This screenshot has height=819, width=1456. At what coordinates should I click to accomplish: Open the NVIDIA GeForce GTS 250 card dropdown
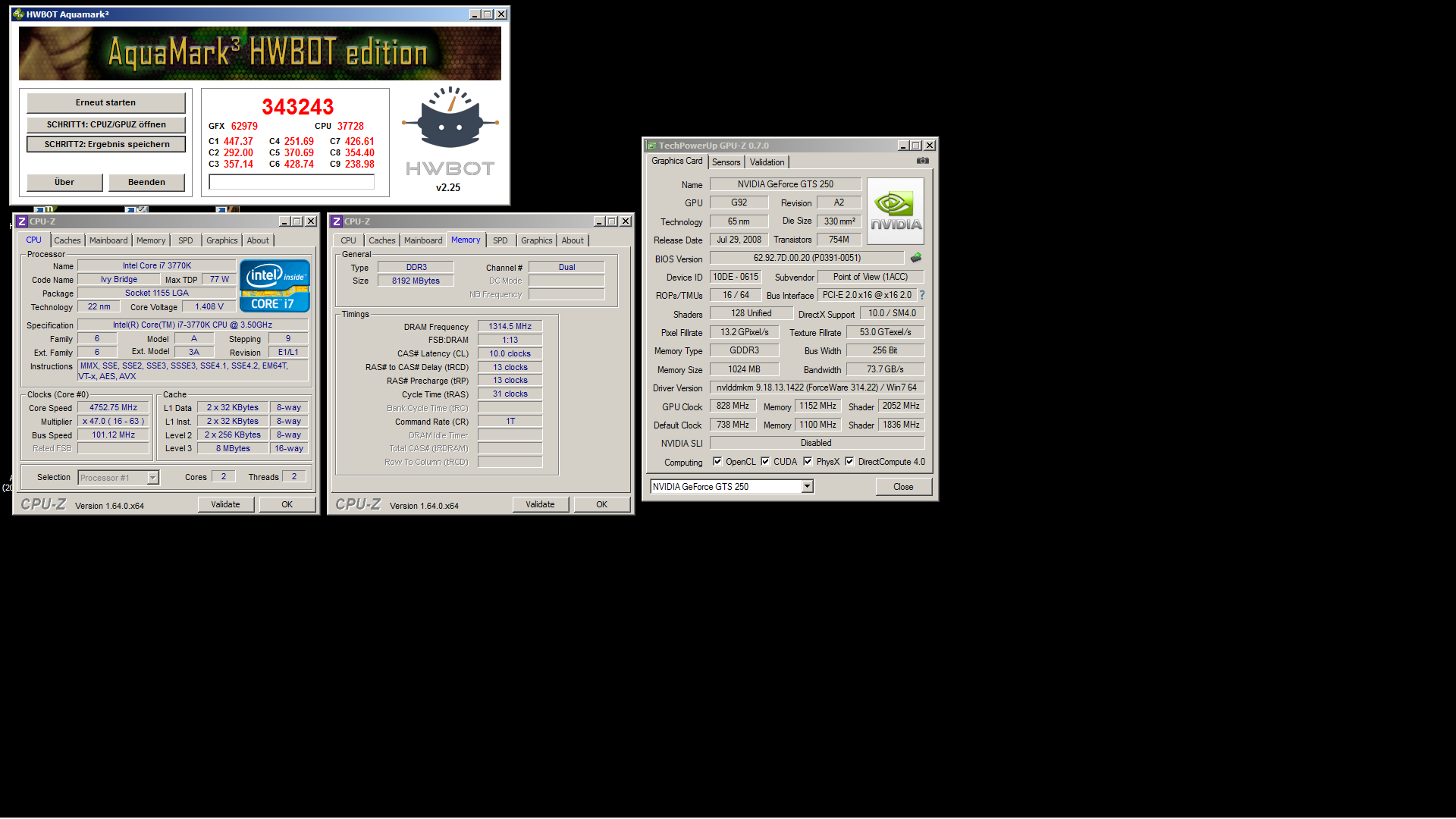[x=808, y=487]
